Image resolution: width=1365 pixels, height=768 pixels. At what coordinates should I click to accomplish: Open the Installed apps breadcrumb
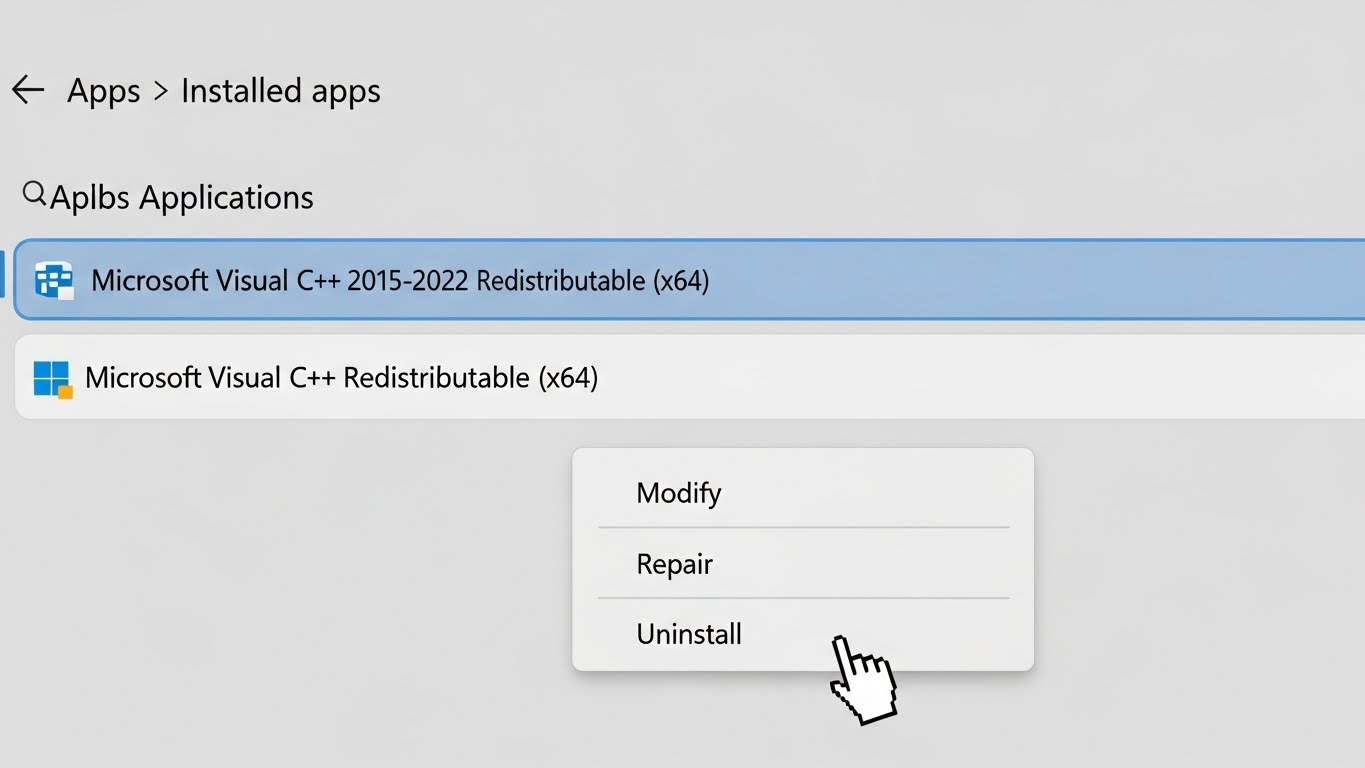tap(280, 91)
